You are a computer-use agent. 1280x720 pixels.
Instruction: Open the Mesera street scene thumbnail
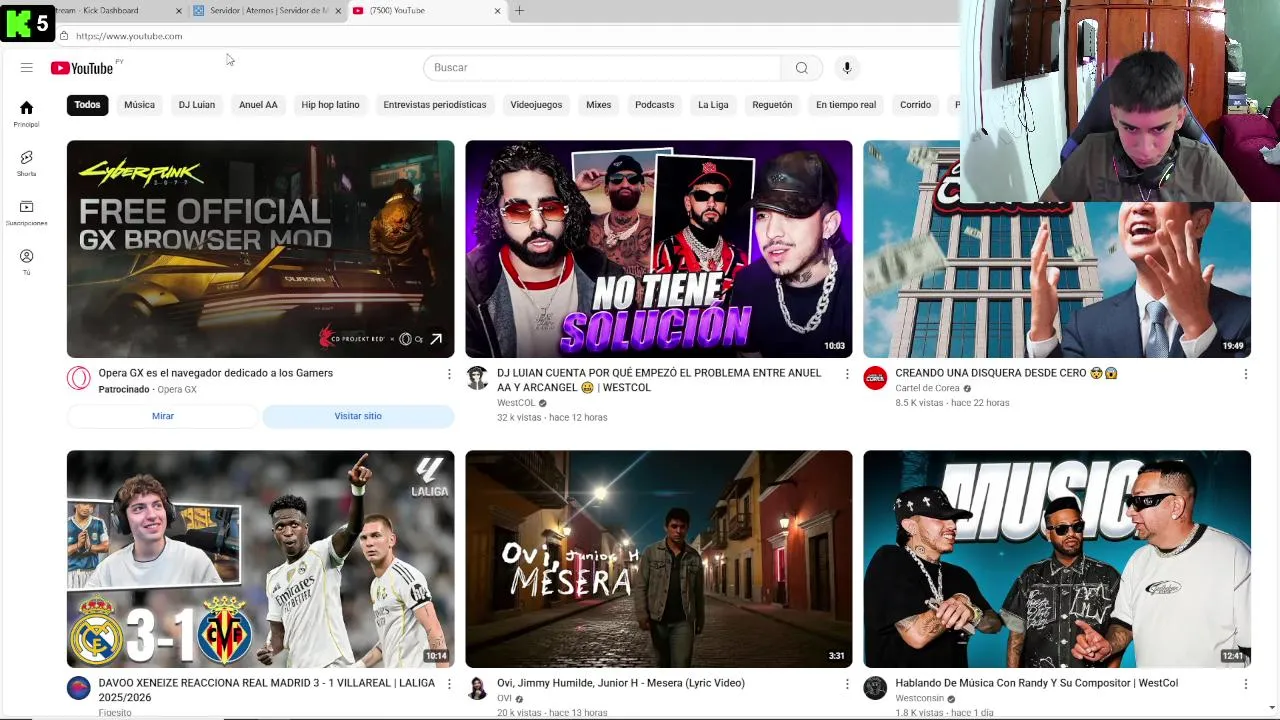click(x=659, y=559)
